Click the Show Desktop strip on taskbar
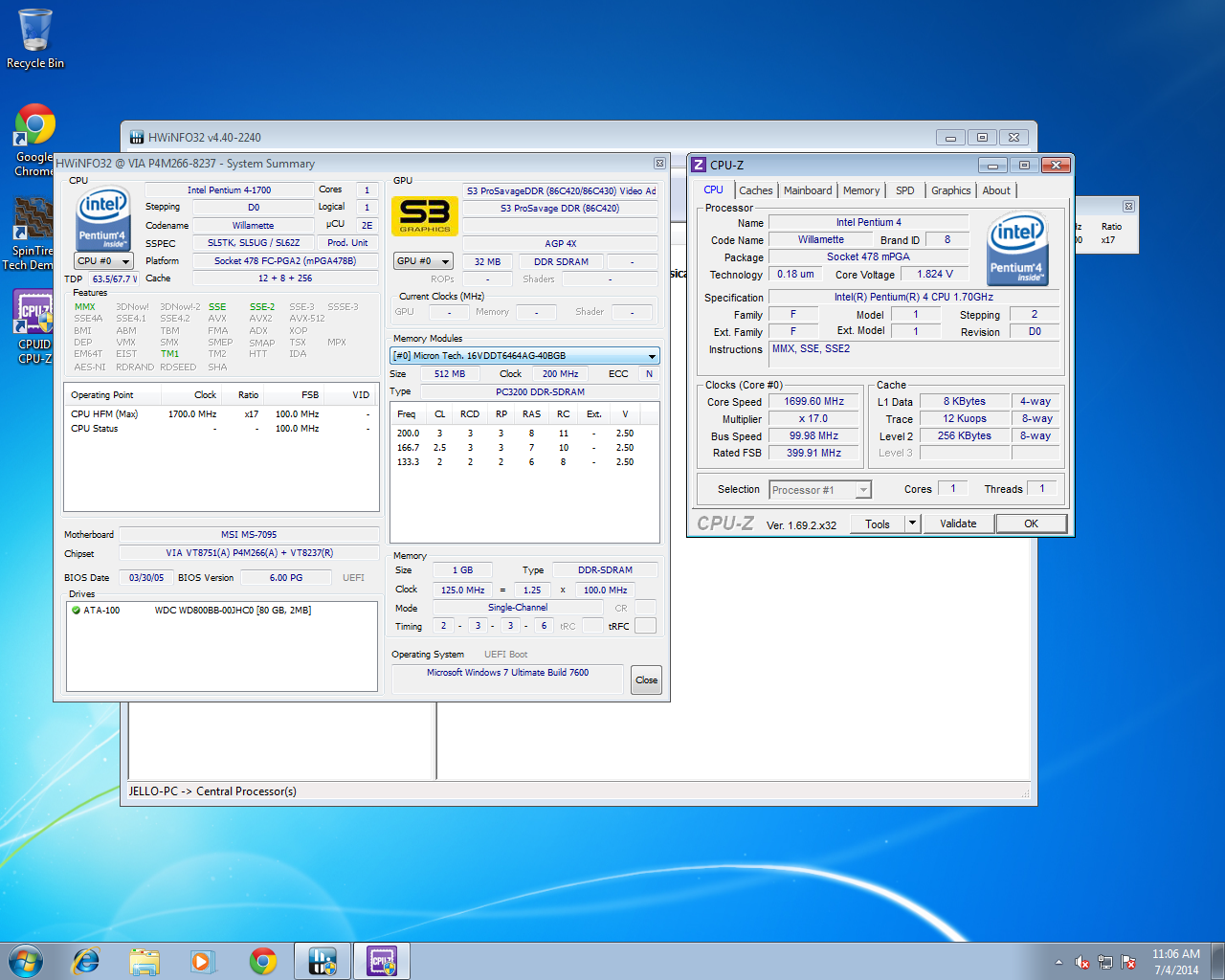The height and width of the screenshot is (980, 1225). coord(1218,961)
